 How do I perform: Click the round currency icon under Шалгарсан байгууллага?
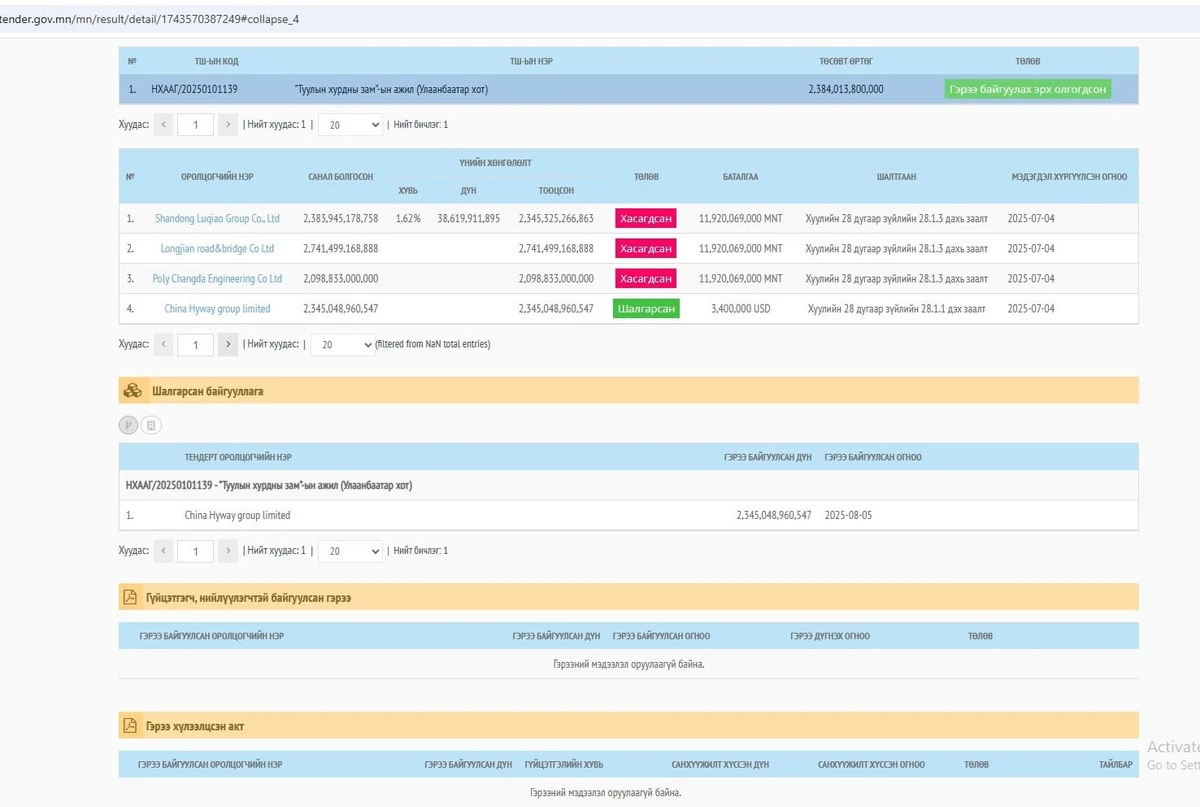(128, 425)
